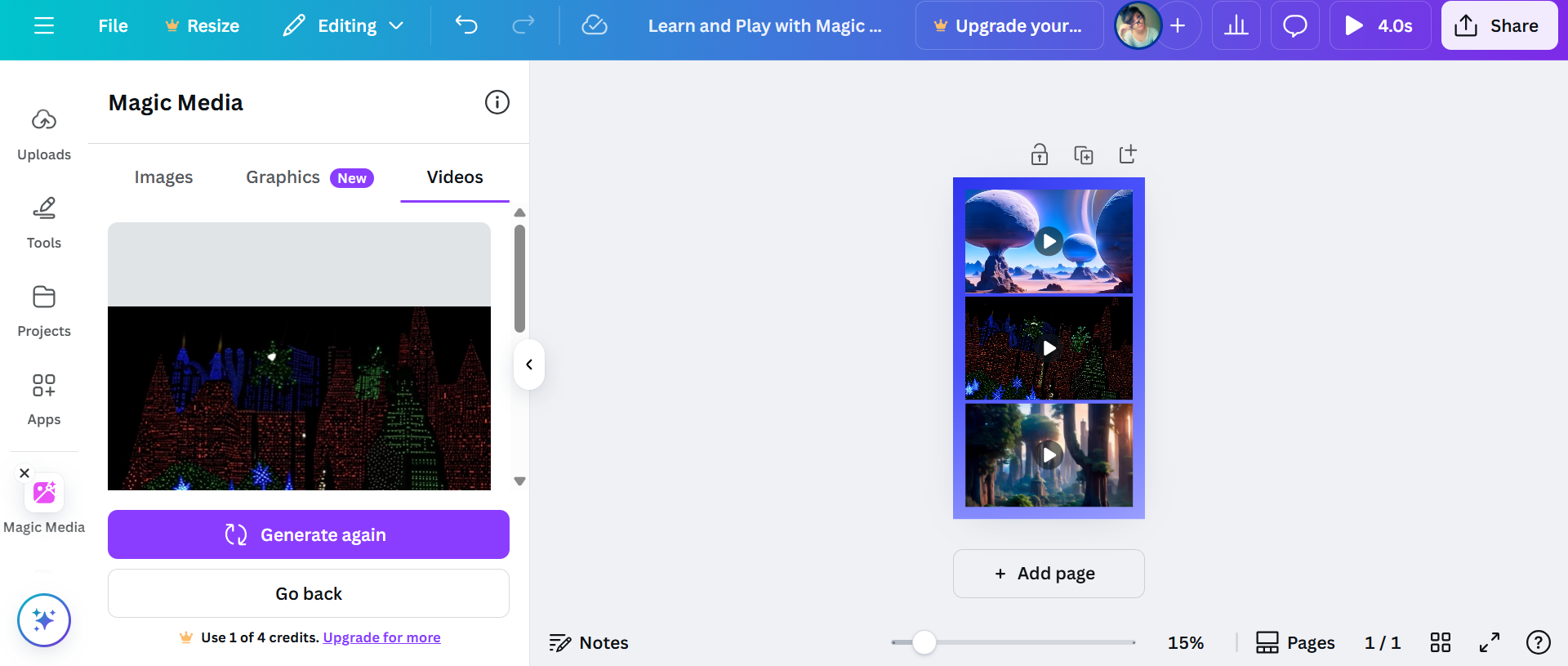Remove Magic Media from sidebar with X
Screen dimensions: 1568x666
(x=24, y=473)
